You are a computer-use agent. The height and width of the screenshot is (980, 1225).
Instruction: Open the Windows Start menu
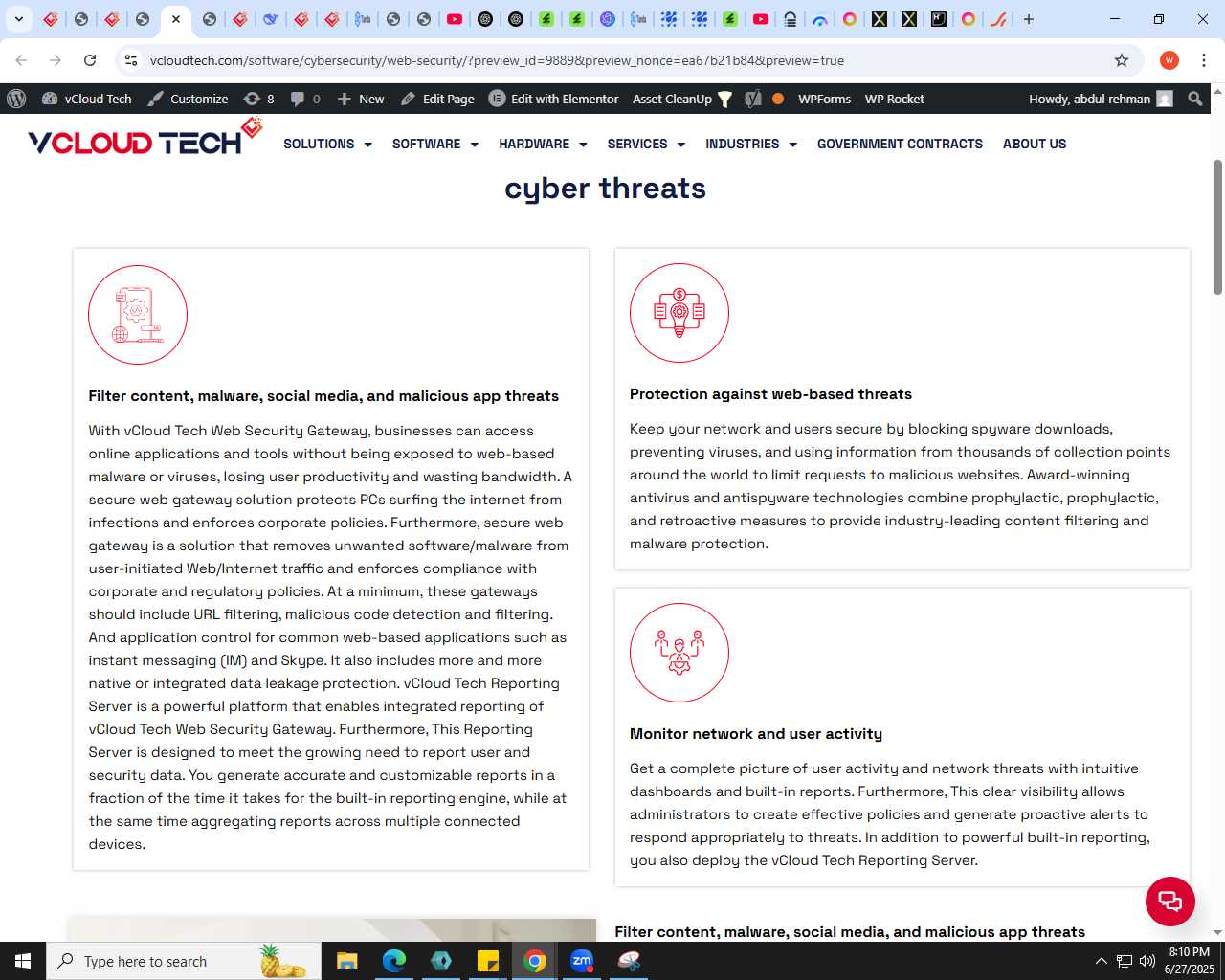click(x=23, y=961)
